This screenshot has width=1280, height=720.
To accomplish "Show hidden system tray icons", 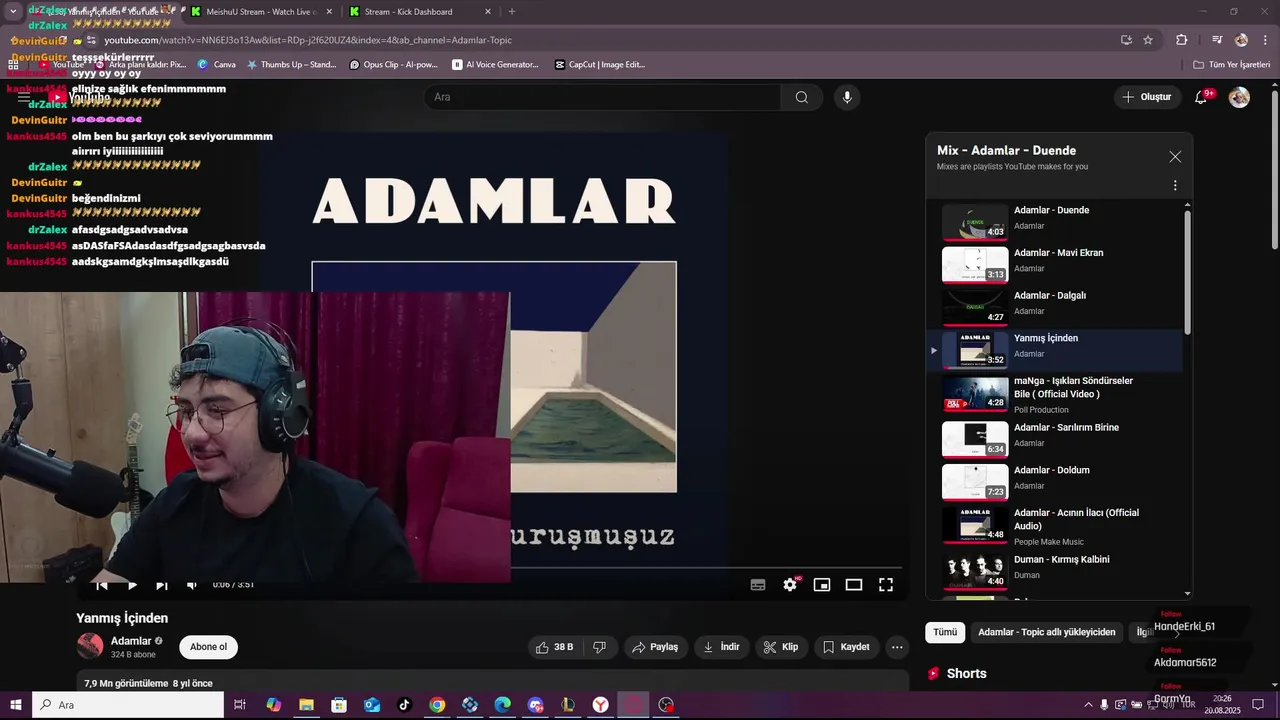I will (x=1089, y=705).
